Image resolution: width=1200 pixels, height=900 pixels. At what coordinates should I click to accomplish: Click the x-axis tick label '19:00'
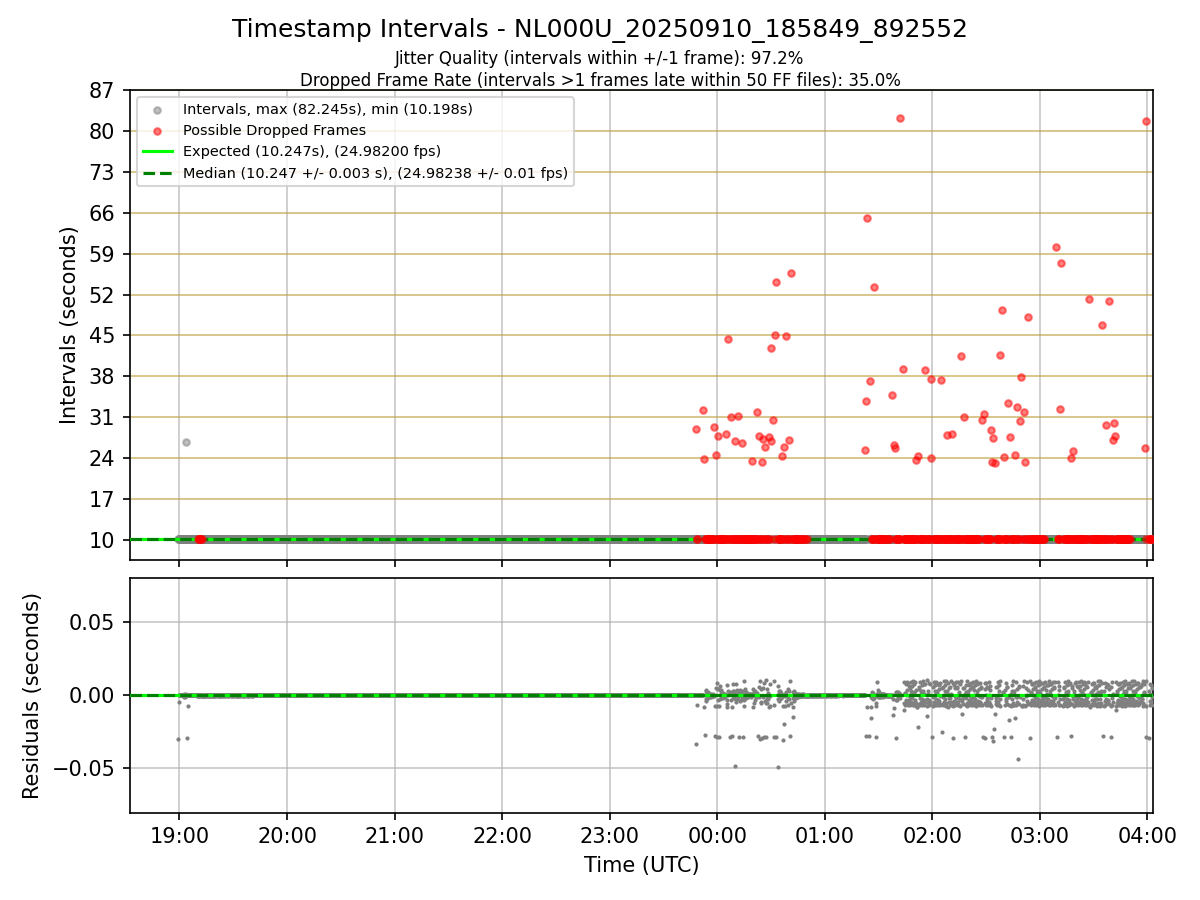coord(179,834)
